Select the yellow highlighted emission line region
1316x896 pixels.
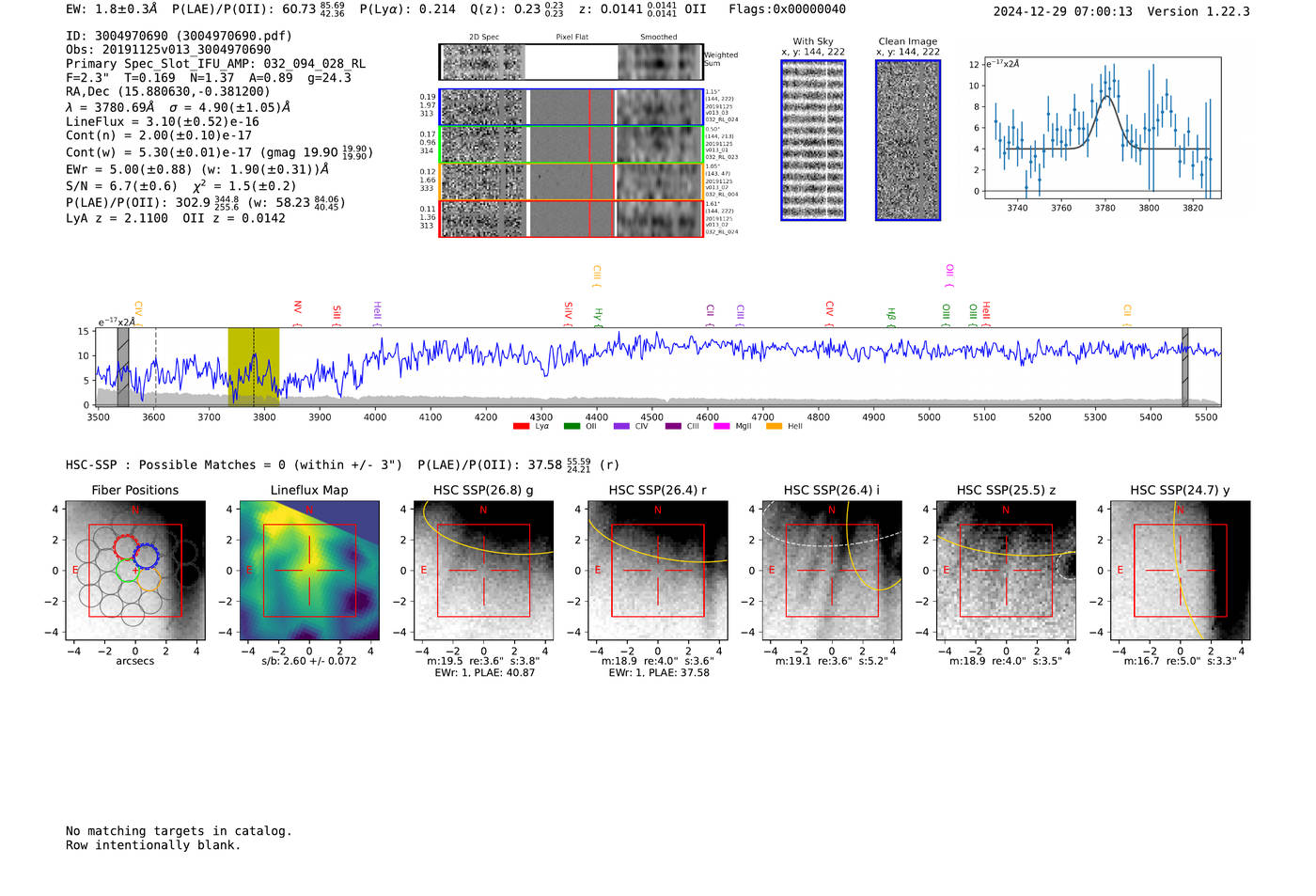[254, 367]
